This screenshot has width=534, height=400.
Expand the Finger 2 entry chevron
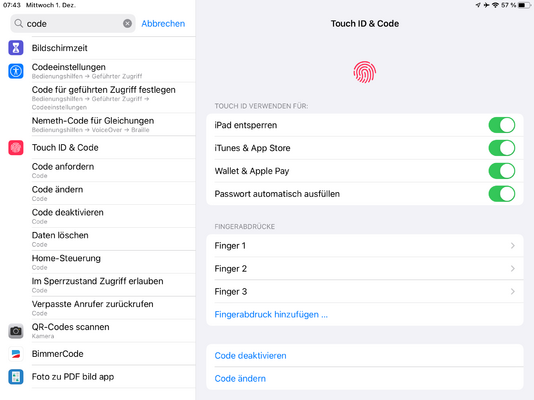coord(513,269)
